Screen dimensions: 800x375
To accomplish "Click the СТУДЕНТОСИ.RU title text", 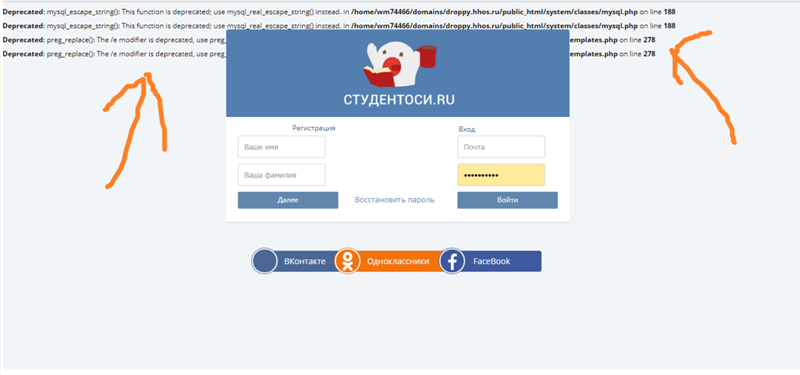I will point(398,100).
